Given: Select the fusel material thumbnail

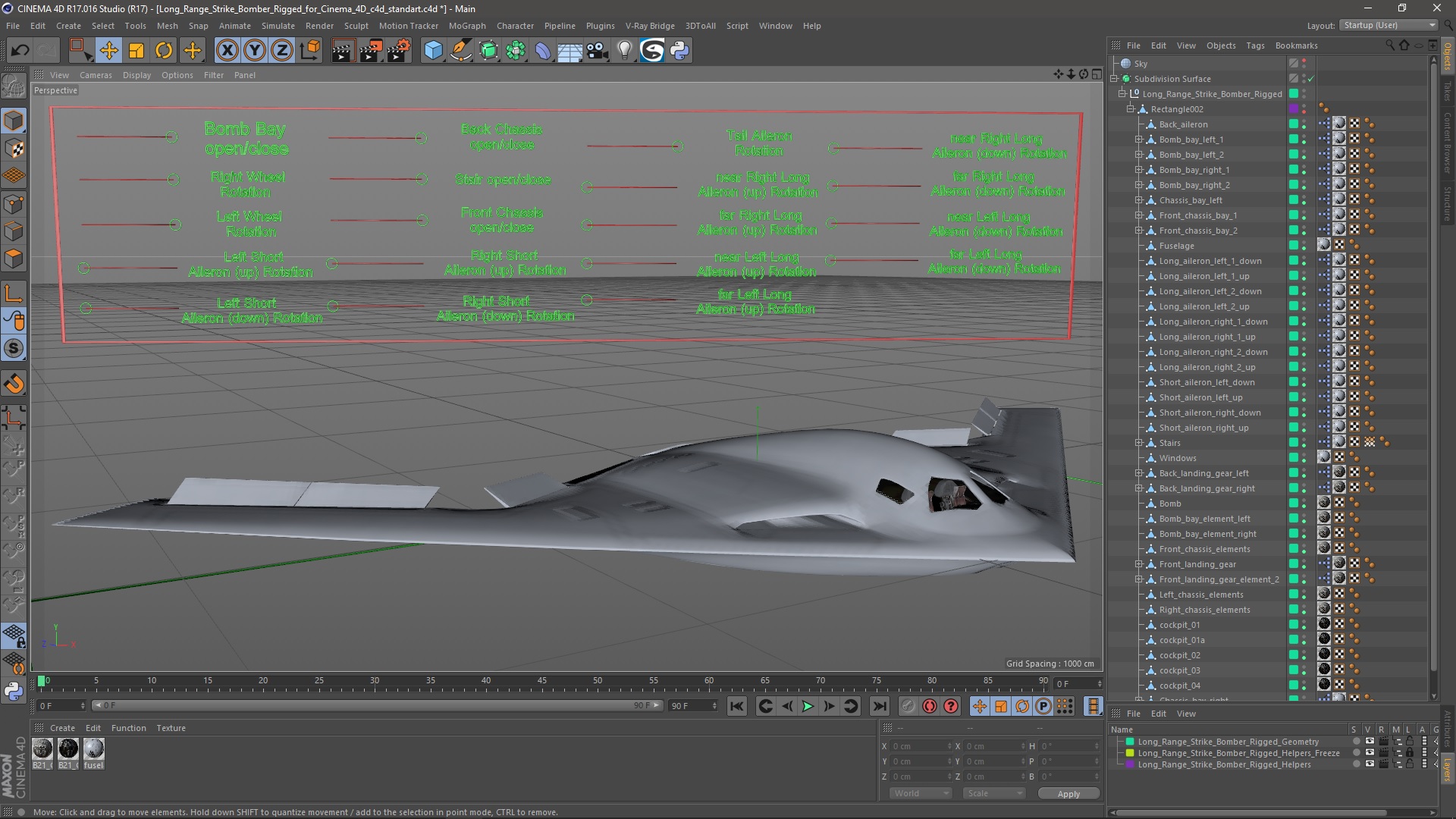Looking at the screenshot, I should [x=93, y=749].
